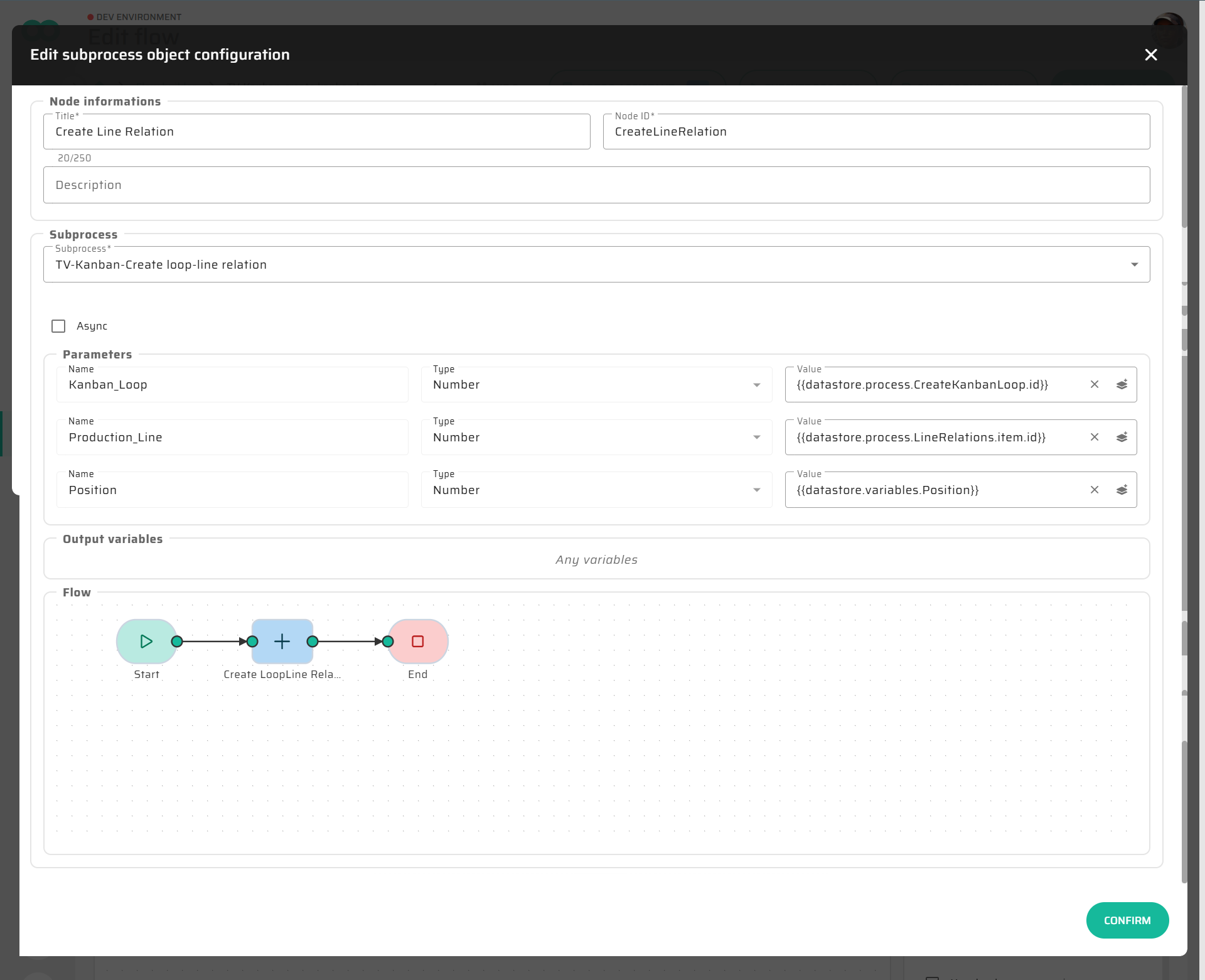Open variable picker for Kanban_Loop value
Viewport: 1205px width, 980px height.
click(1122, 384)
